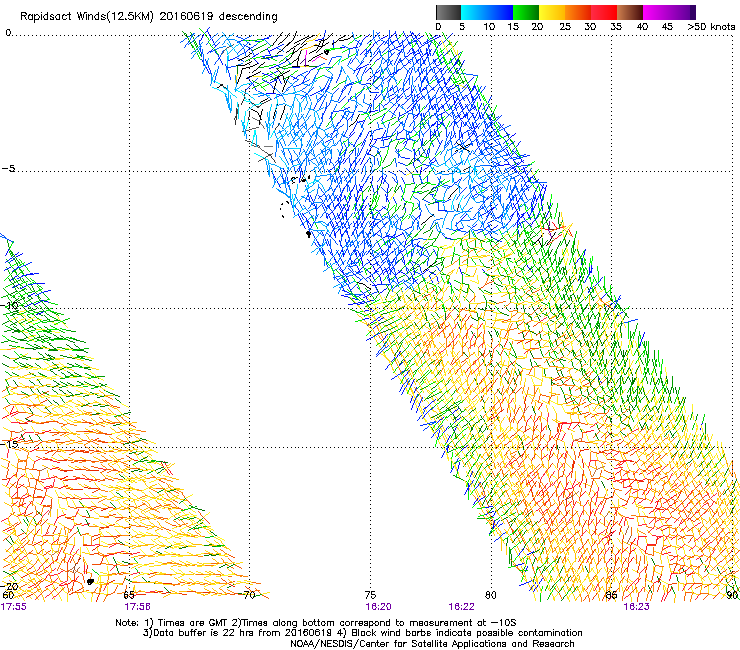Image resolution: width=740 pixels, height=650 pixels.
Task: Click the black island dot near 72.5E 7S
Action: coord(308,234)
